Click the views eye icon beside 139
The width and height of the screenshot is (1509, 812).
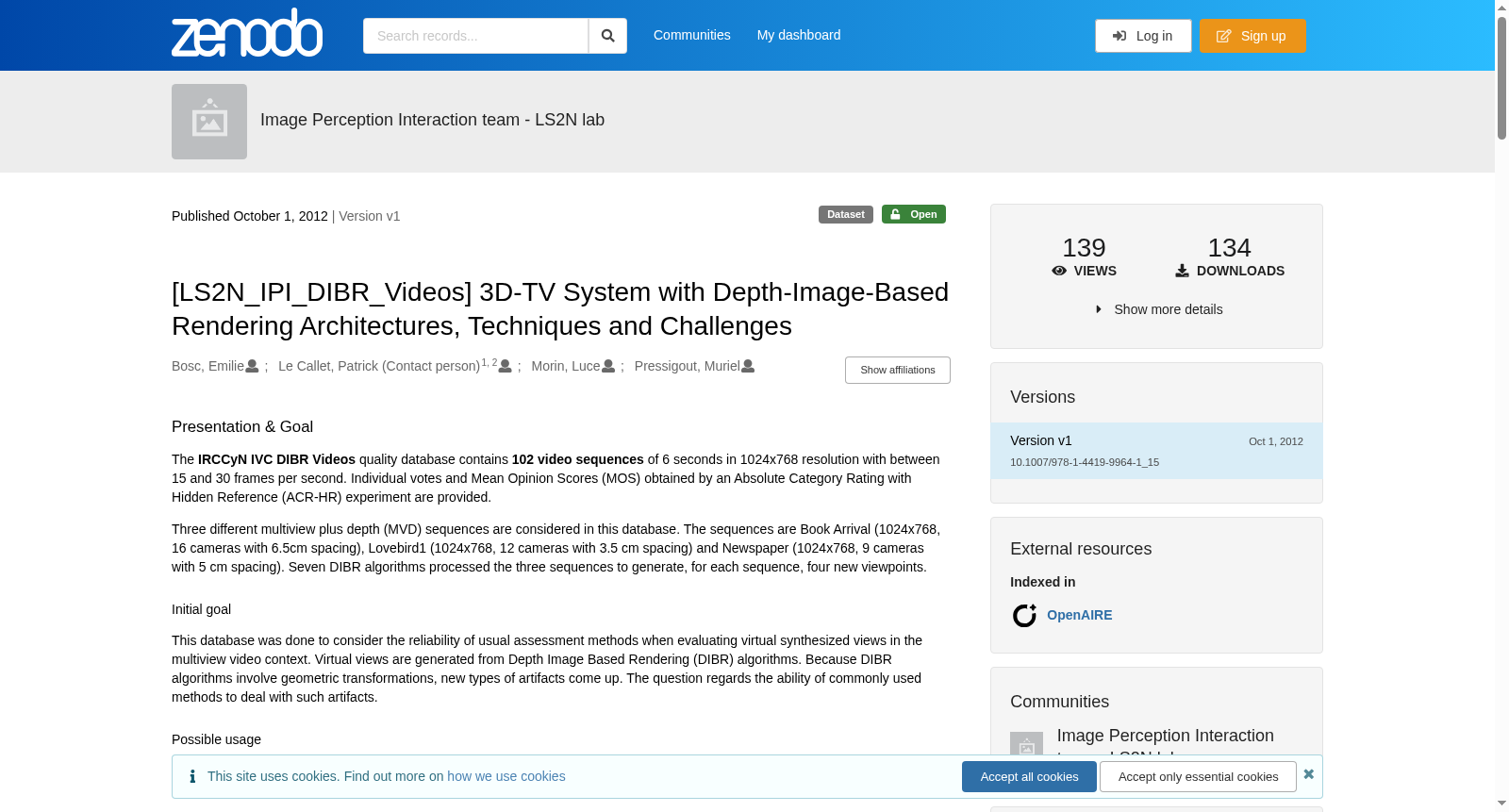[x=1059, y=271]
